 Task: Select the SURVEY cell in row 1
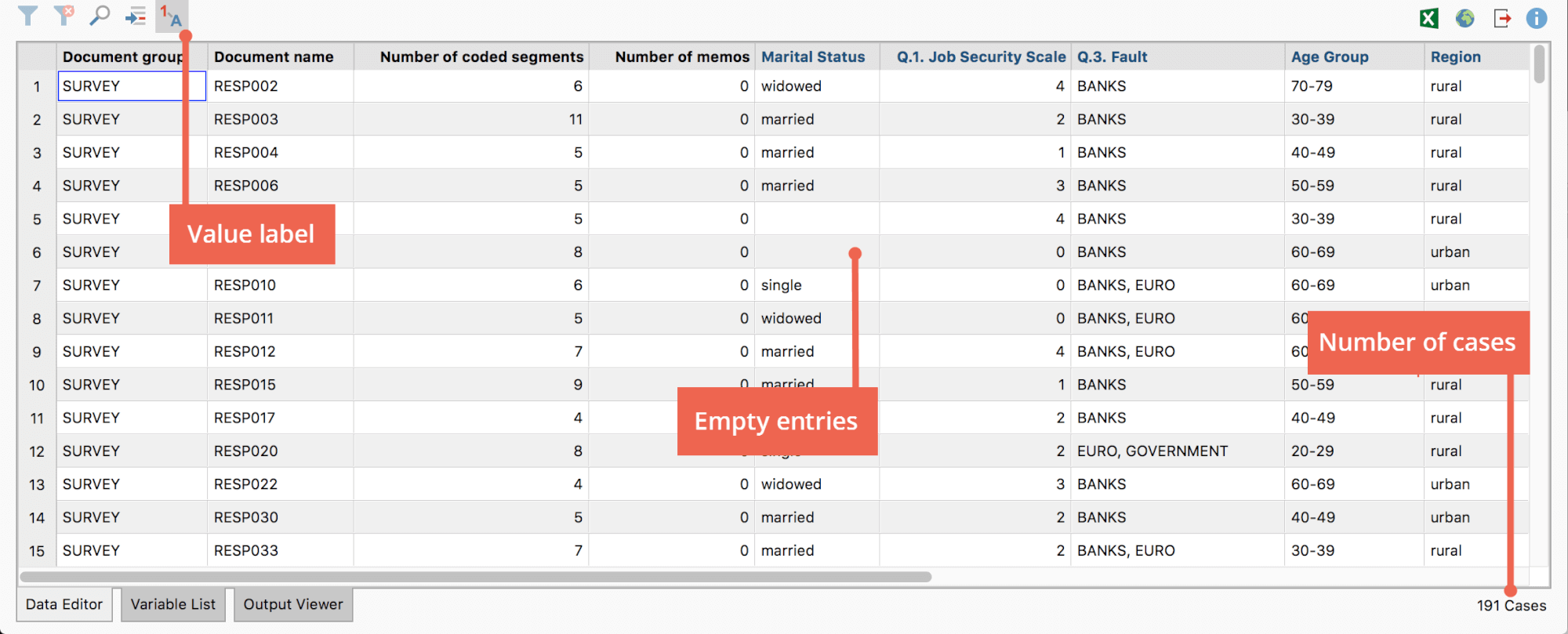coord(132,86)
